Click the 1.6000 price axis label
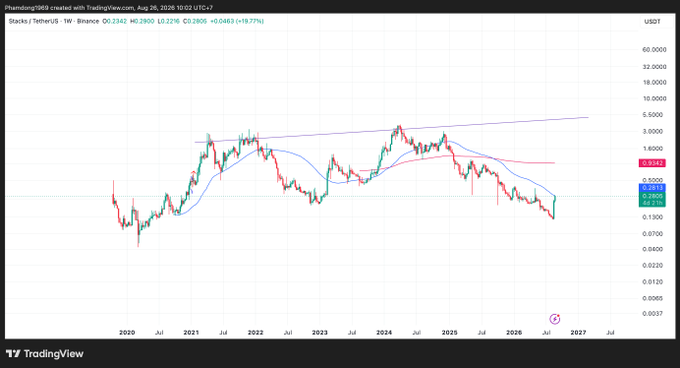The image size is (680, 368). 654,148
